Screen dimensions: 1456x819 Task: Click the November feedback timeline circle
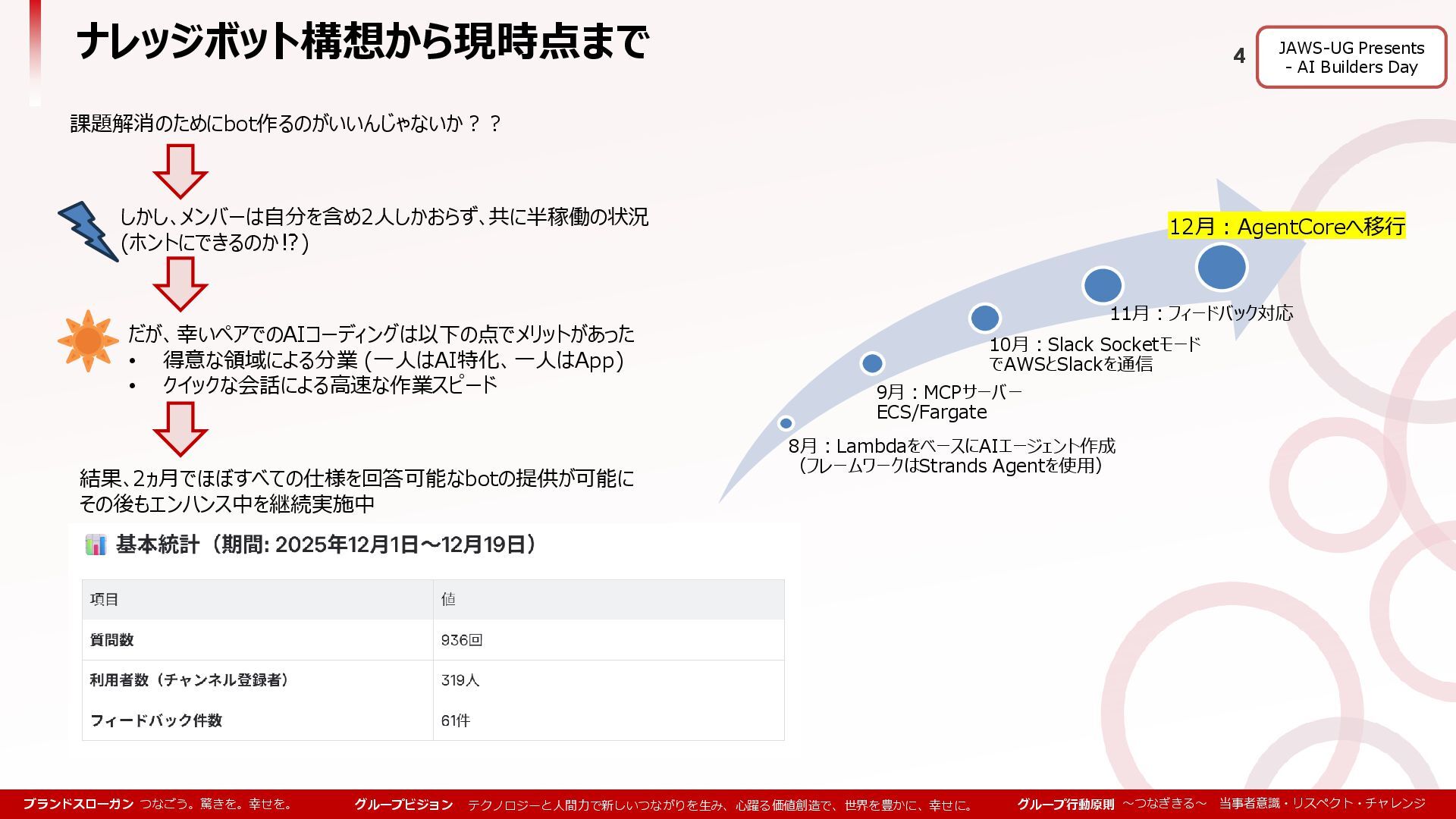(x=1102, y=286)
